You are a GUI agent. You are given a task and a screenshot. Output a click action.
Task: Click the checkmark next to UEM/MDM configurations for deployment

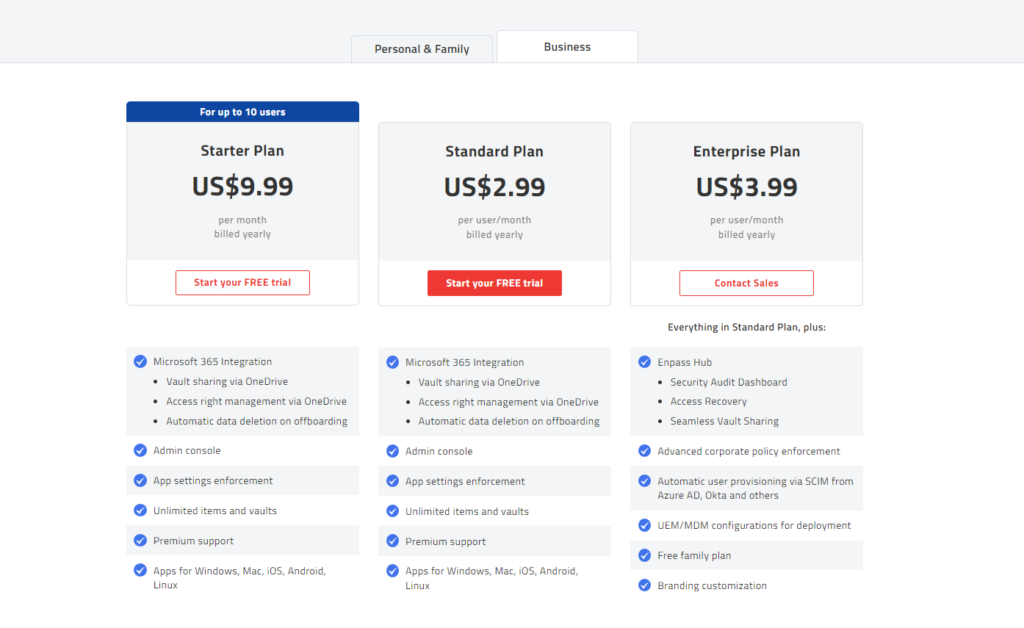coord(644,524)
